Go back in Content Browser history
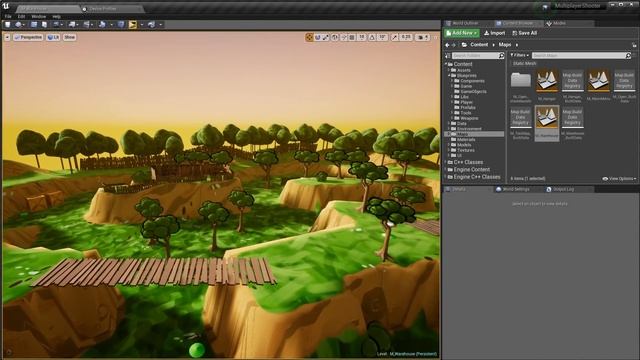The height and width of the screenshot is (360, 640). click(447, 45)
